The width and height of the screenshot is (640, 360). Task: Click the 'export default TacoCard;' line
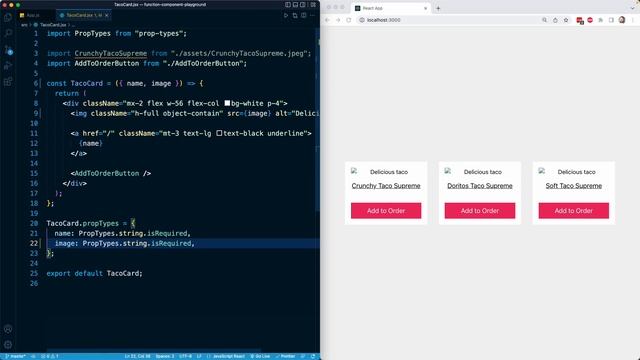click(x=94, y=273)
